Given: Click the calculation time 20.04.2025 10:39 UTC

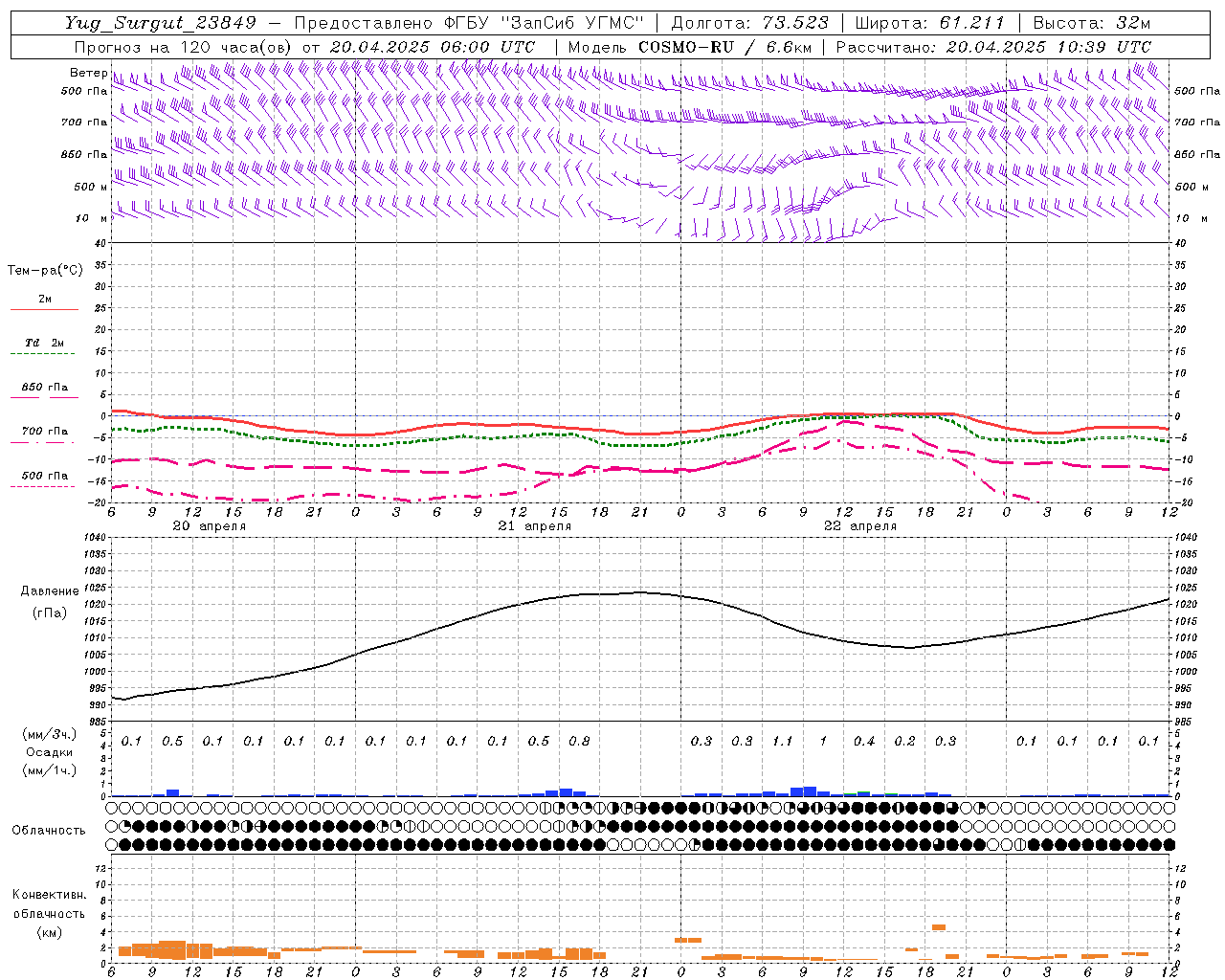Looking at the screenshot, I should 1049,47.
